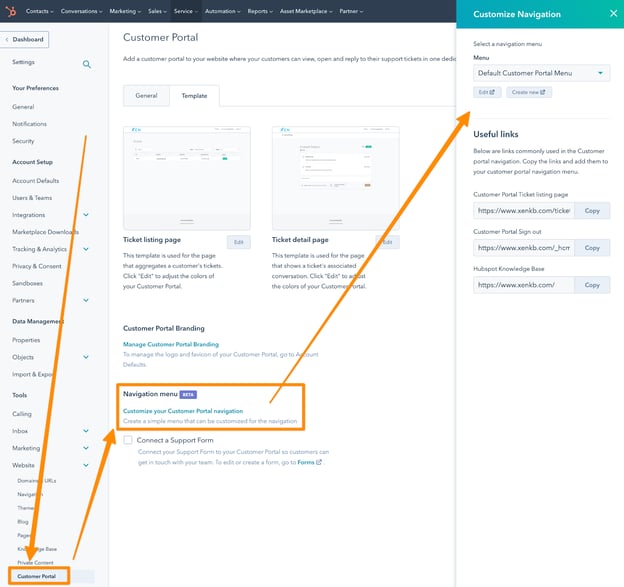Click the Edit menu button in panel
Viewport: 624px width, 587px height.
coord(487,92)
